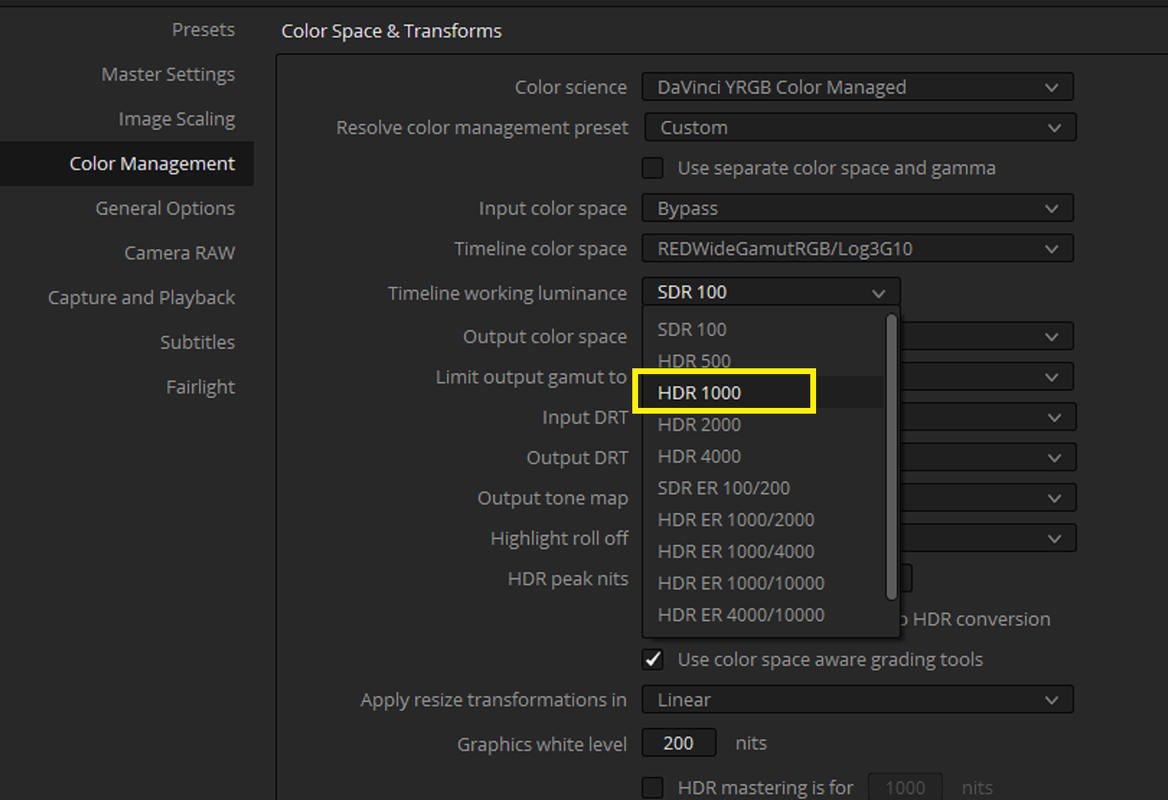Click the Highlight roll off dropdown arrow
Image resolution: width=1168 pixels, height=800 pixels.
[1055, 538]
